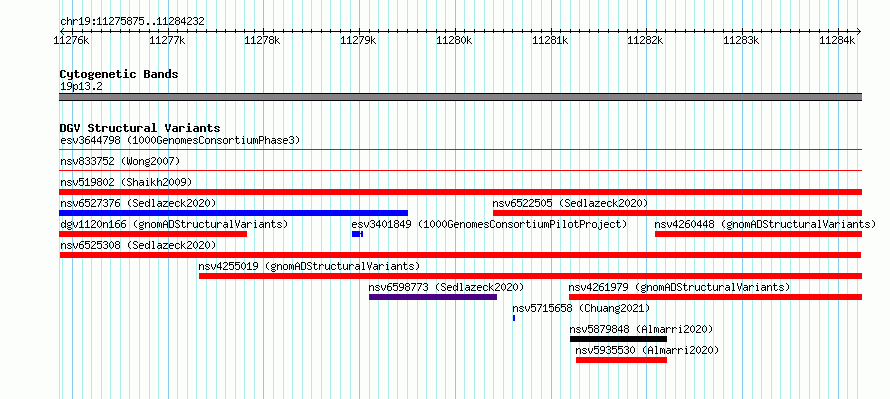Click the purple nsv6598773 variant bar
890x399 pixels.
tap(433, 297)
